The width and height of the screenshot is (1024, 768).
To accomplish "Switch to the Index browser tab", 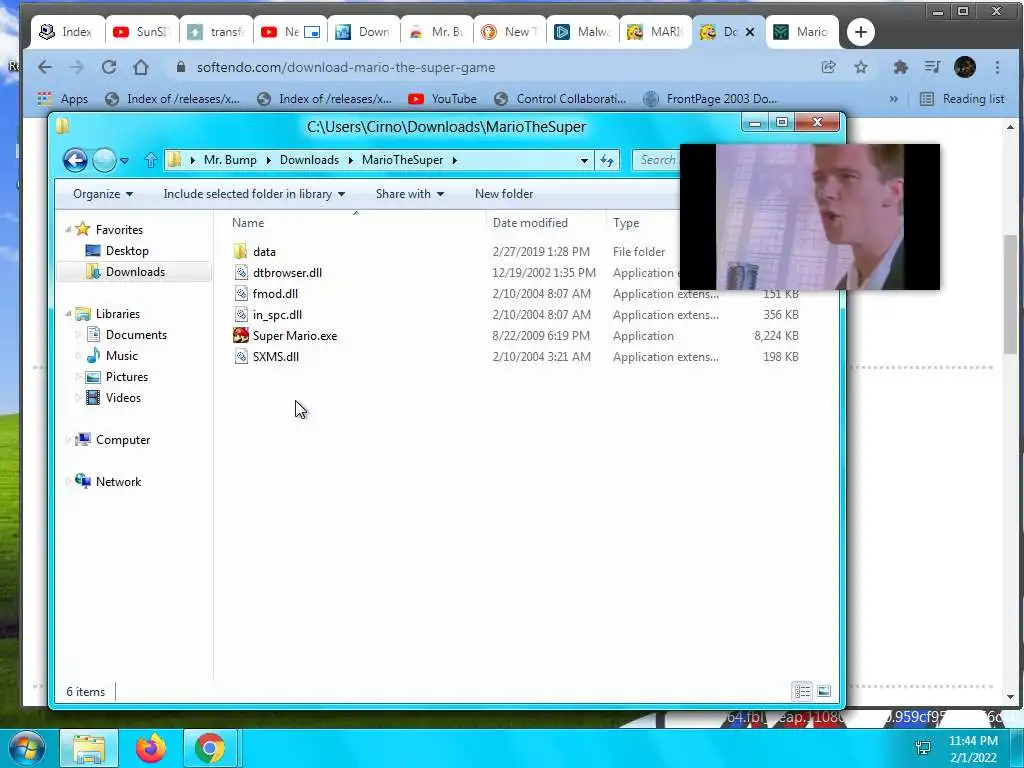I will [x=66, y=31].
